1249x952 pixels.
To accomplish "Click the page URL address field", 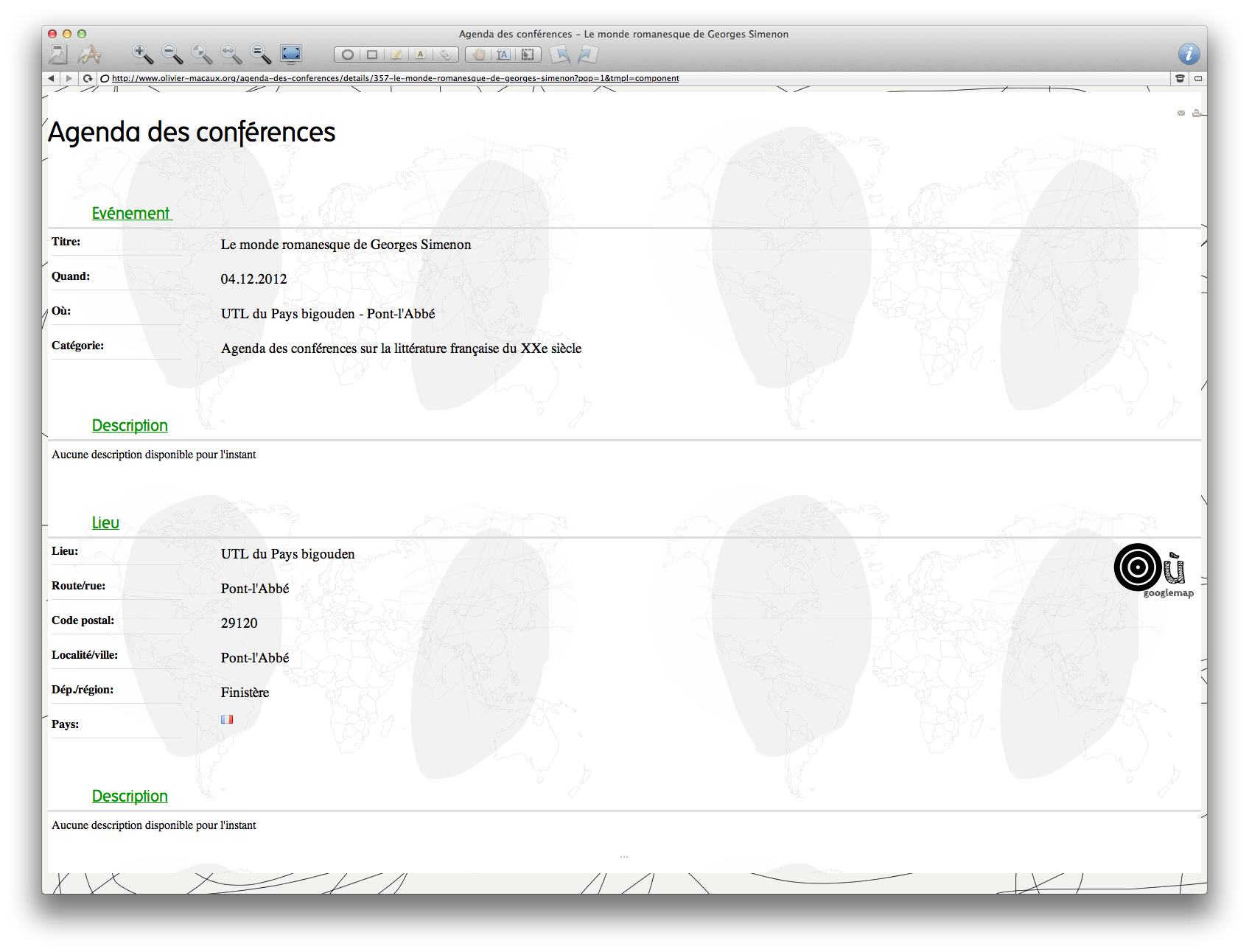I will coord(395,78).
